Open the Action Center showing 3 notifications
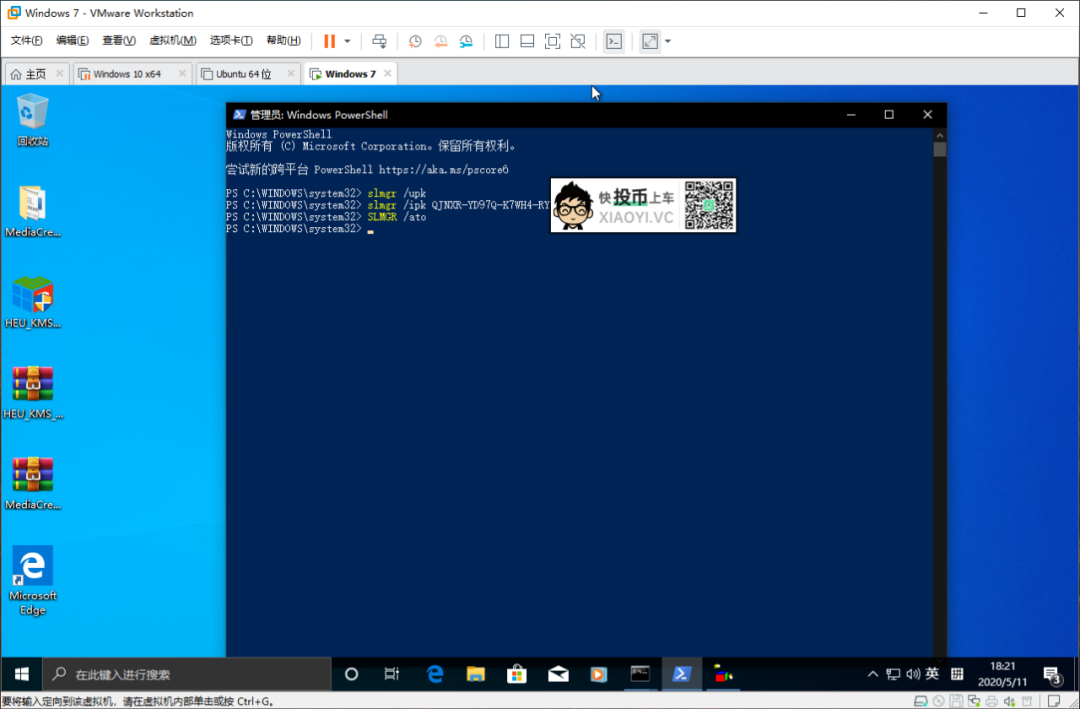1080x709 pixels. pyautogui.click(x=1053, y=674)
